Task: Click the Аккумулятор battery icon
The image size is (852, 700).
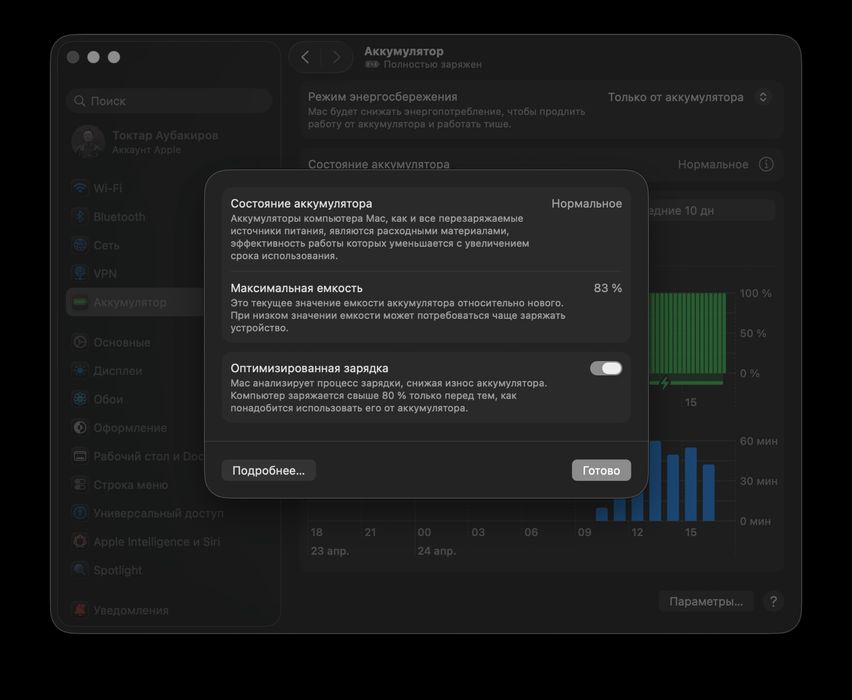Action: (80, 302)
